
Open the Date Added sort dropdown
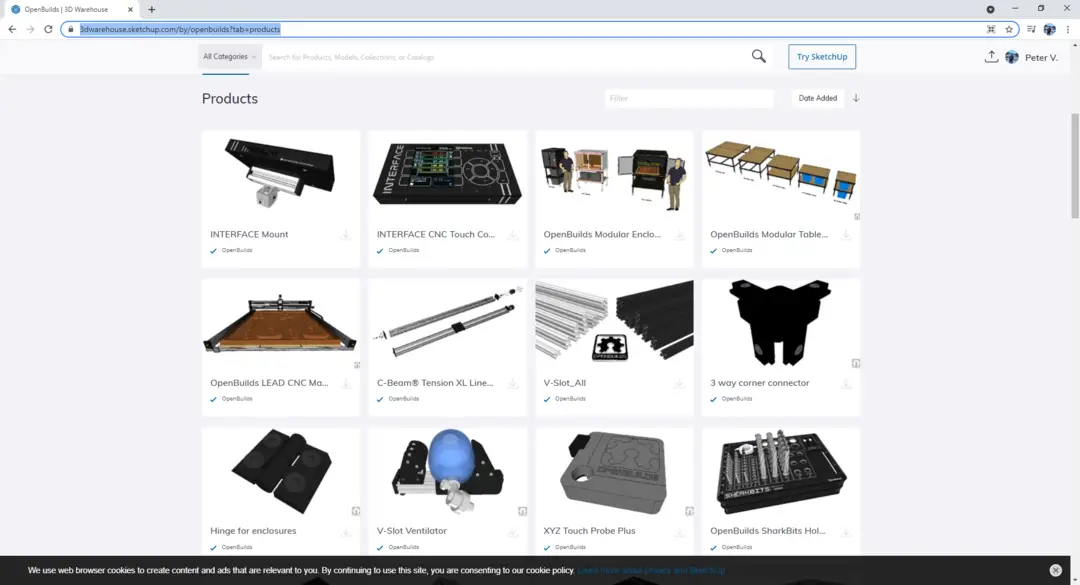(818, 98)
